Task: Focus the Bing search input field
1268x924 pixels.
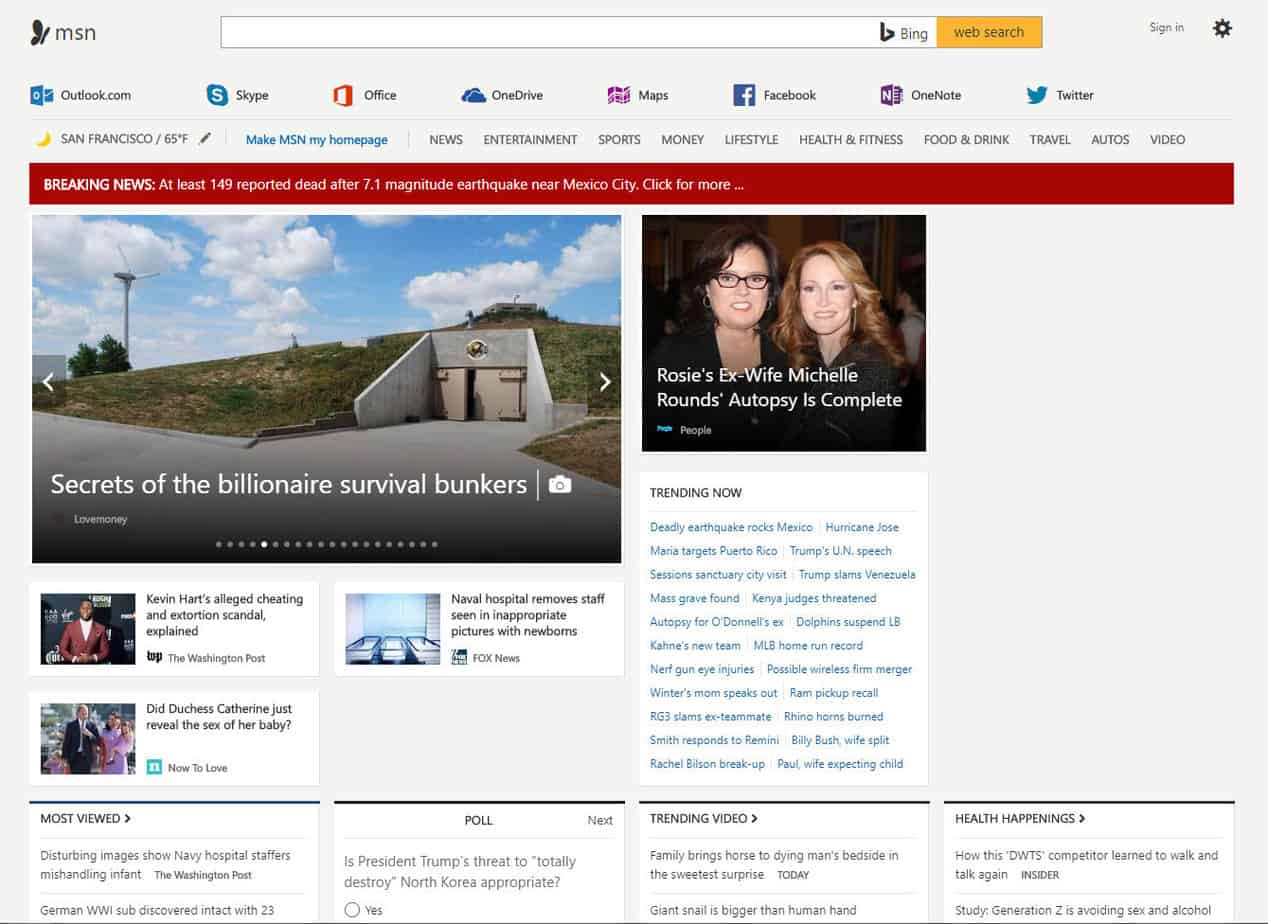Action: (545, 32)
